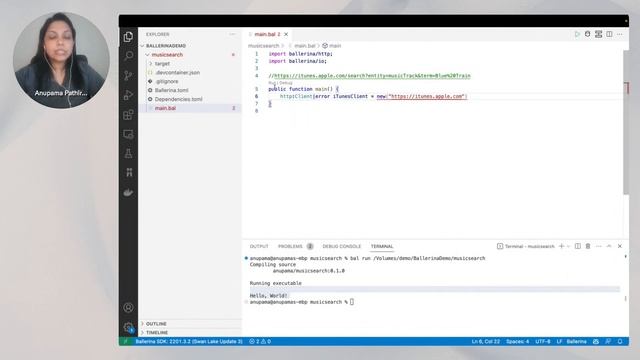Split the terminal pane
640x360 pixels.
click(x=578, y=246)
